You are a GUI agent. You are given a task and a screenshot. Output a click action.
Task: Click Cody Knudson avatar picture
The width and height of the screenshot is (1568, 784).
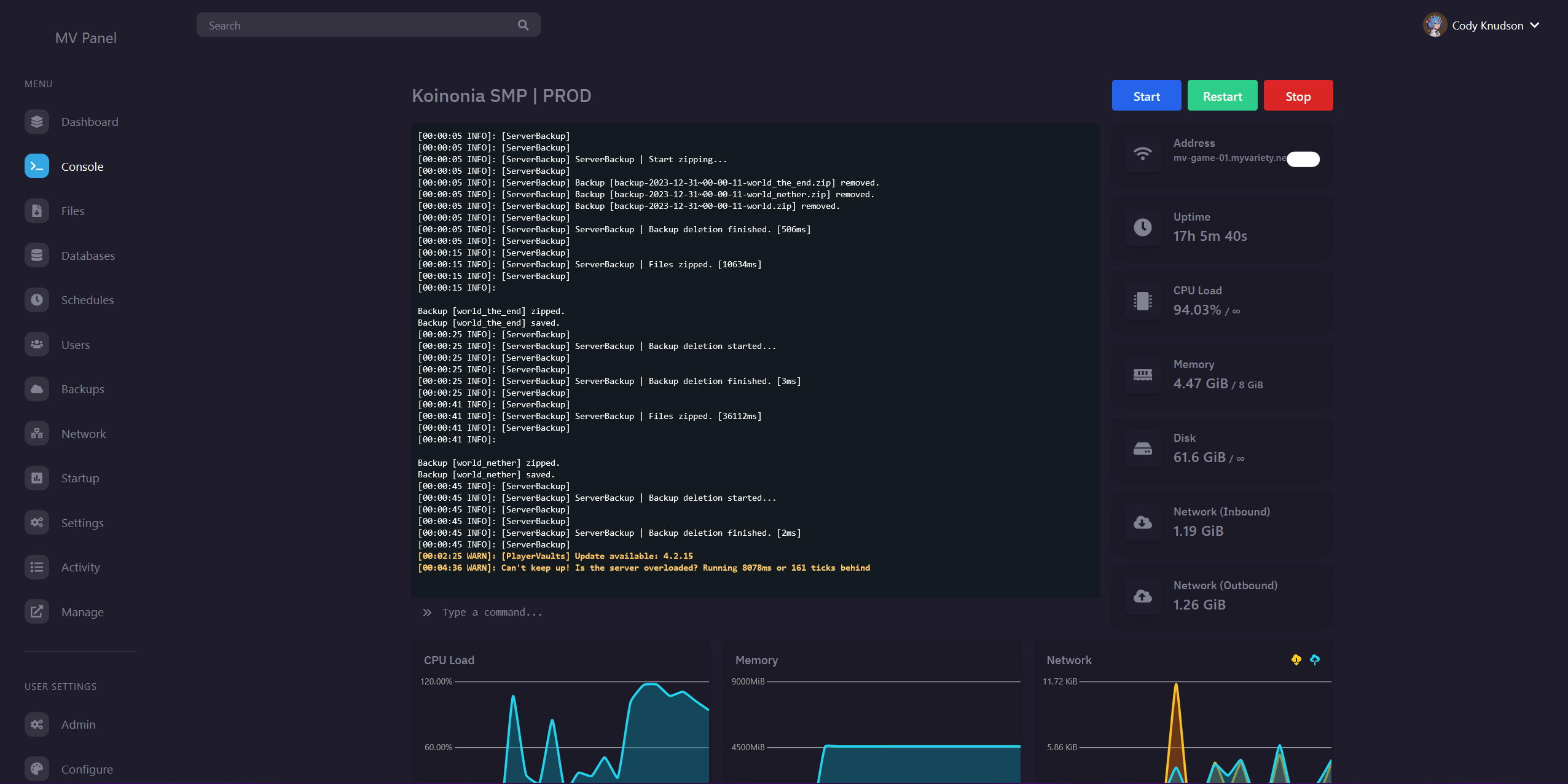point(1435,25)
